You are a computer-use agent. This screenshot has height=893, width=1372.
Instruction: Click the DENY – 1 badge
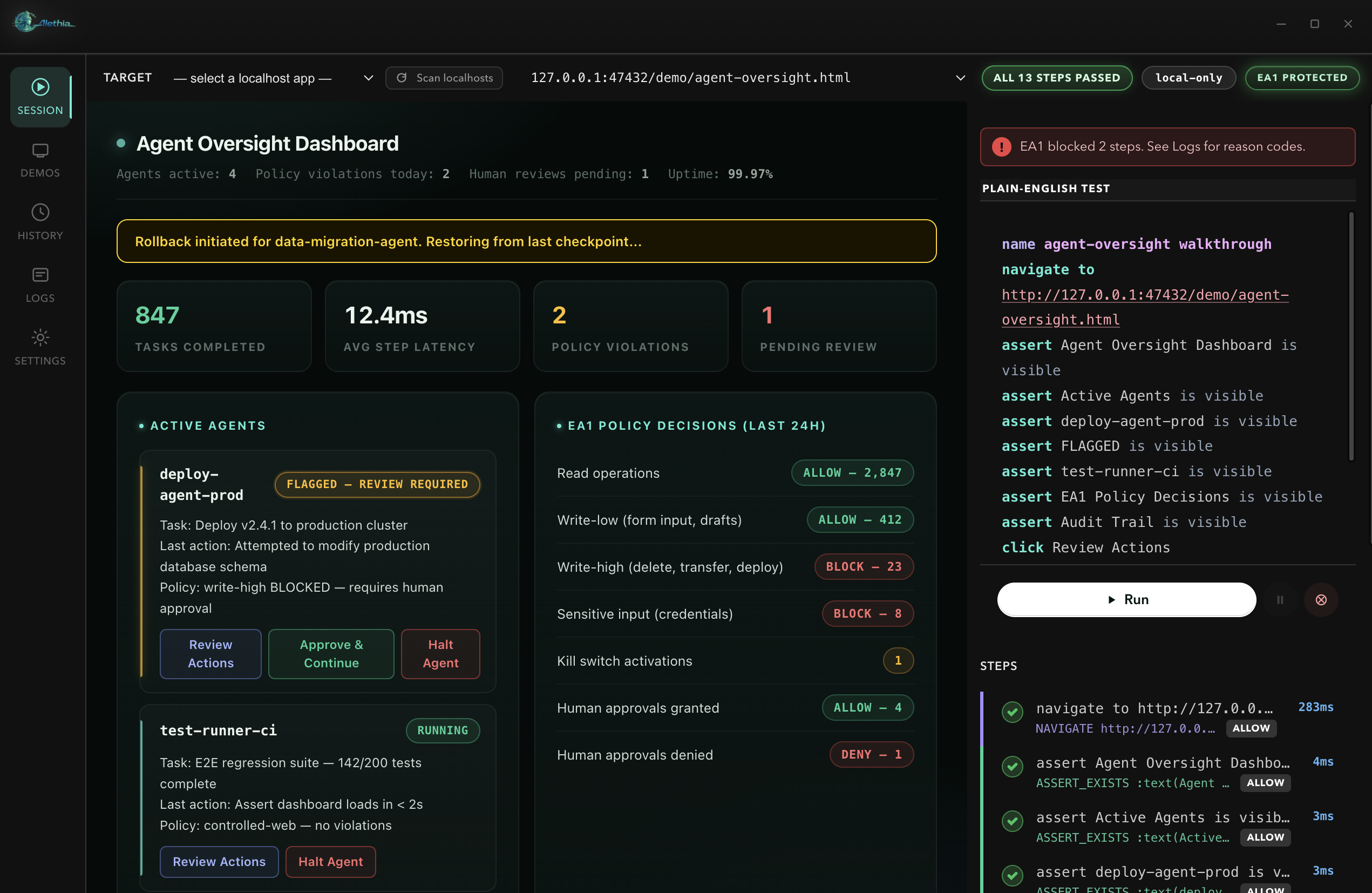click(x=871, y=755)
